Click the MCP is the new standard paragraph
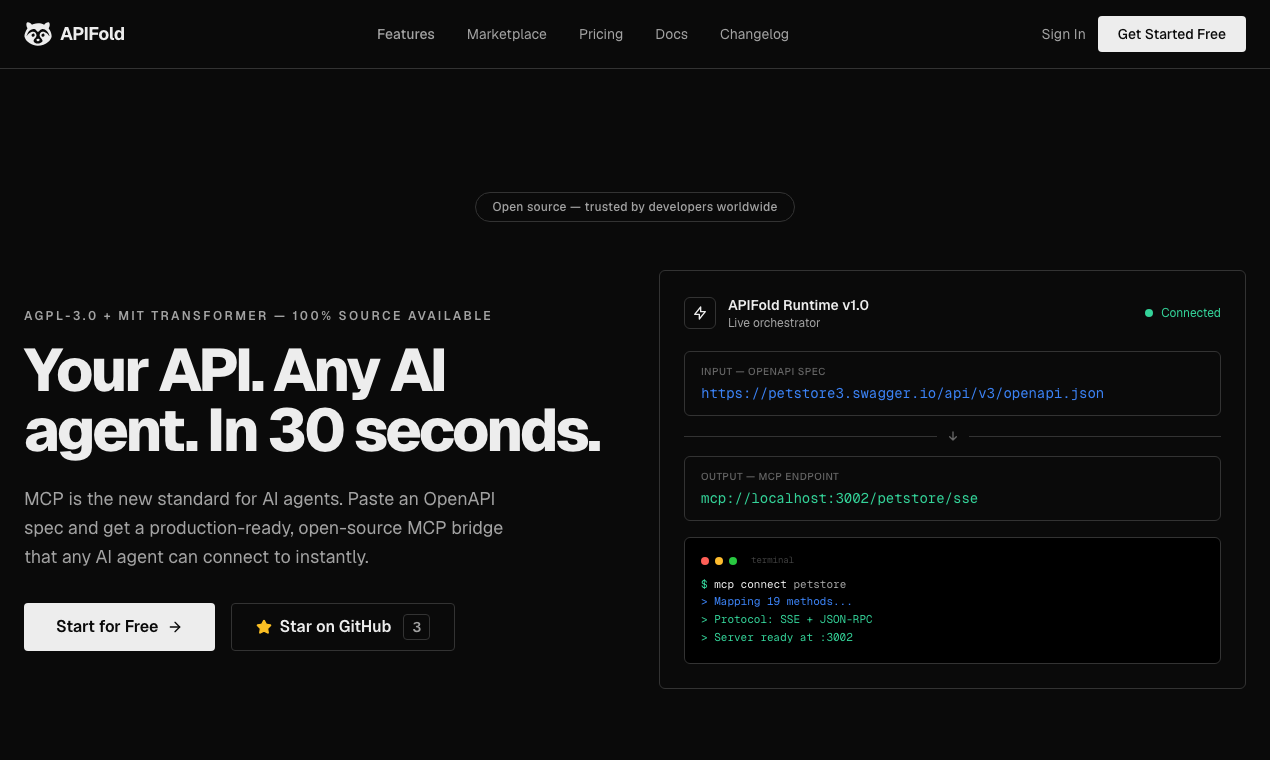The height and width of the screenshot is (760, 1270). [264, 527]
